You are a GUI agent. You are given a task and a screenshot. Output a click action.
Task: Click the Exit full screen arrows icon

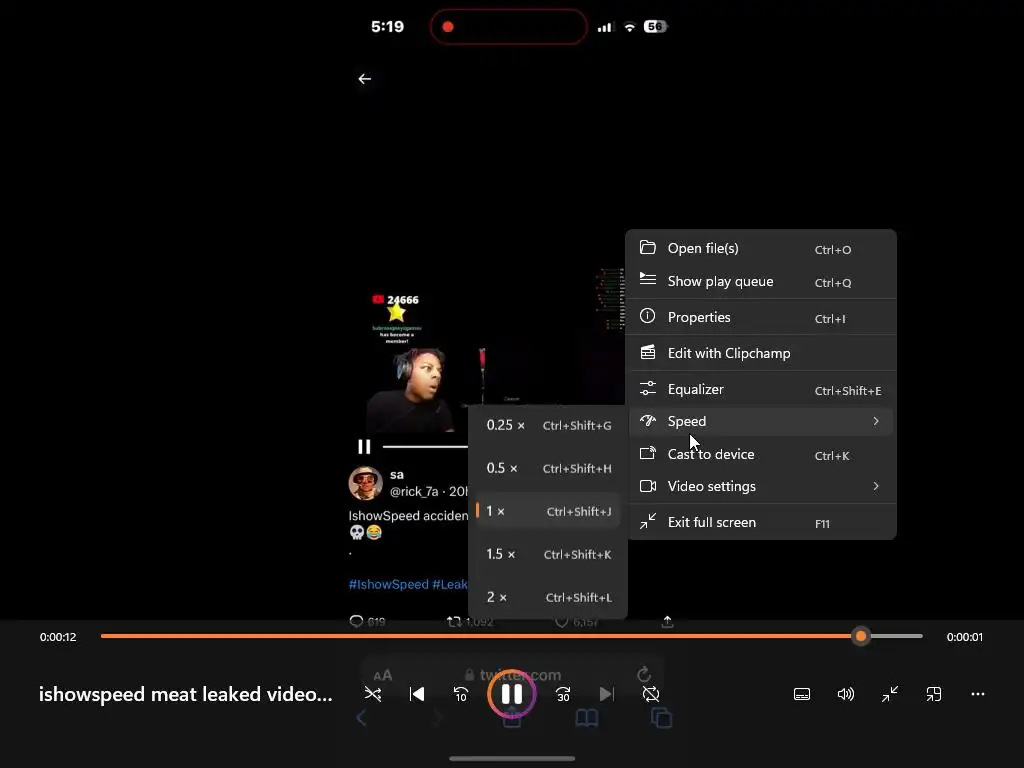coord(647,521)
